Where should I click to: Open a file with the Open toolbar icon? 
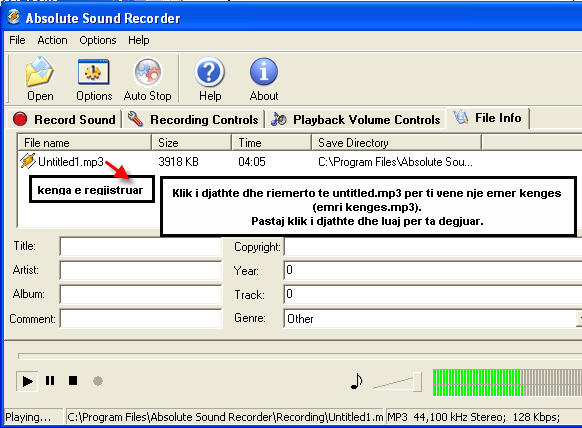[x=40, y=79]
